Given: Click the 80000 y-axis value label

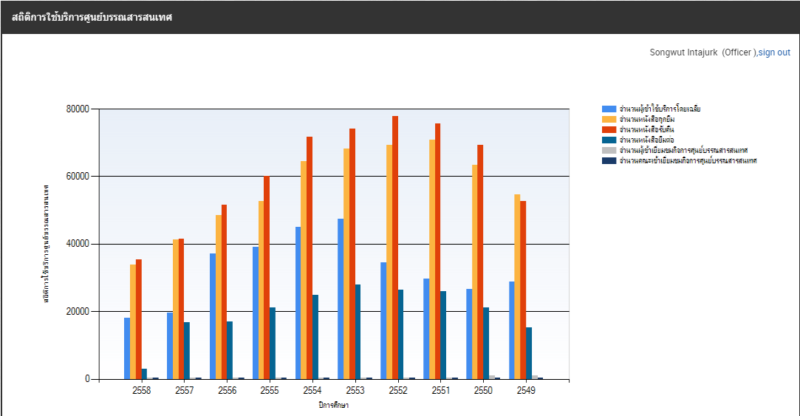Looking at the screenshot, I should pos(76,108).
